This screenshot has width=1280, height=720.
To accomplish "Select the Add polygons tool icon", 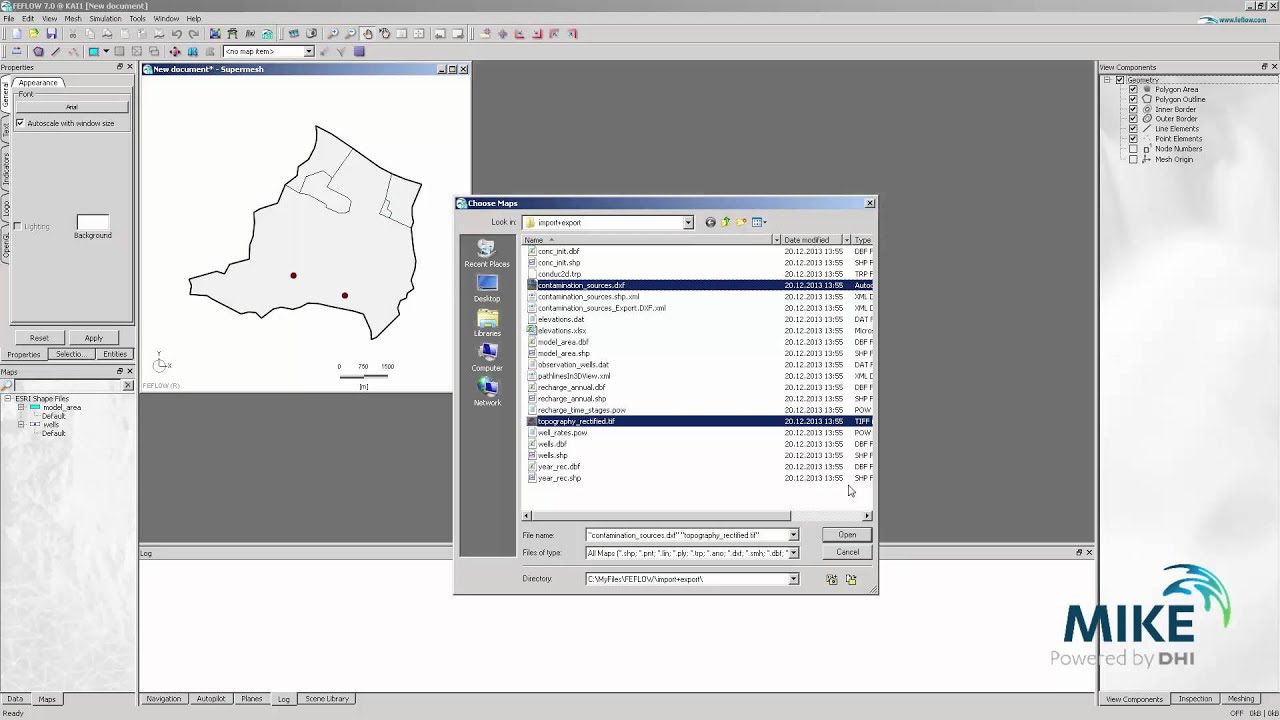I will [x=38, y=52].
